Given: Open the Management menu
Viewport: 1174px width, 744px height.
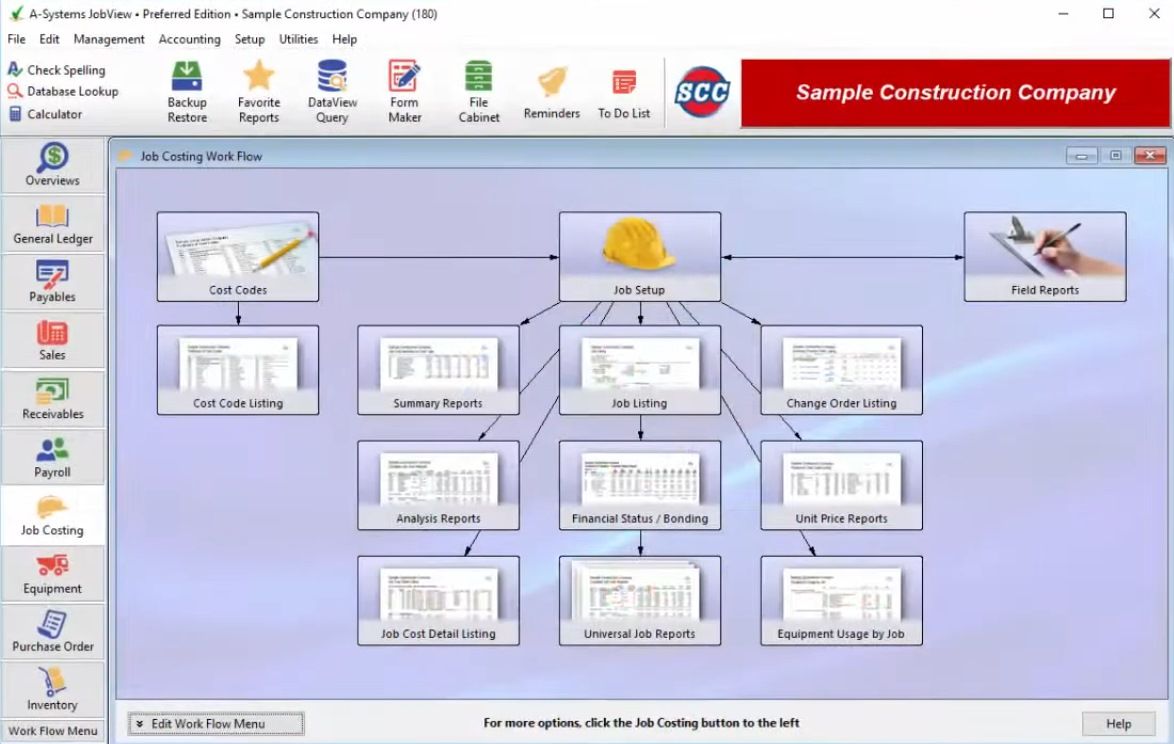Looking at the screenshot, I should coord(109,39).
